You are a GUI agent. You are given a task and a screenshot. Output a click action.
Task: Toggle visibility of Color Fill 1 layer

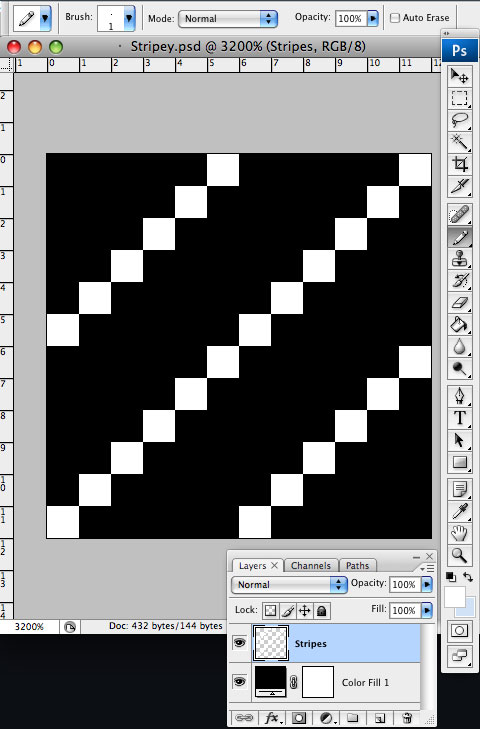[x=240, y=682]
